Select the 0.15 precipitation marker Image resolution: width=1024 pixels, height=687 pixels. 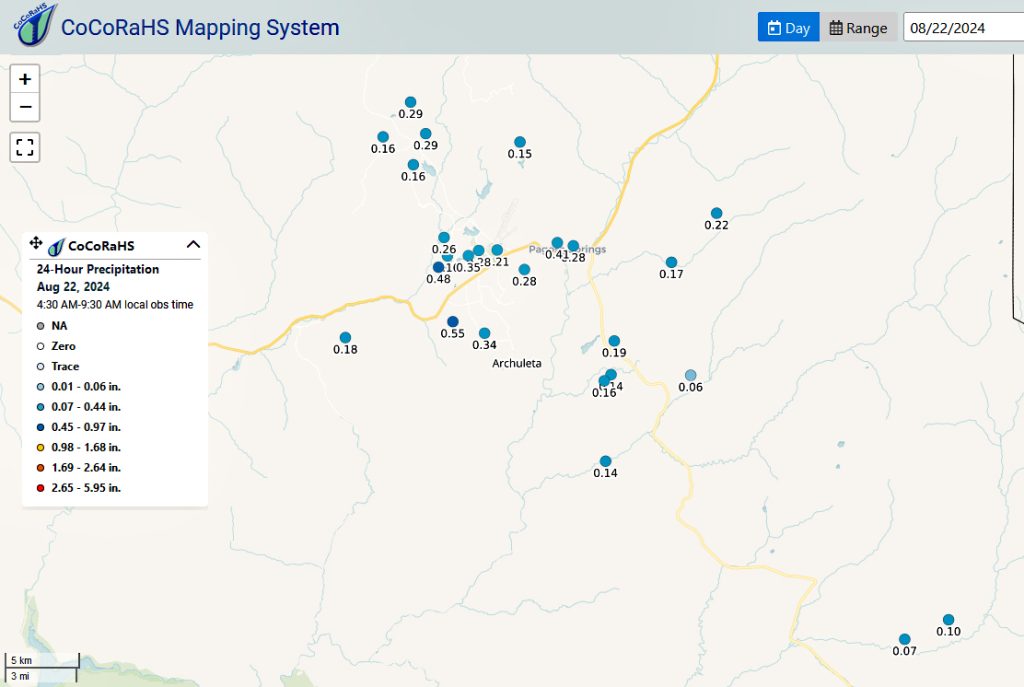[520, 142]
